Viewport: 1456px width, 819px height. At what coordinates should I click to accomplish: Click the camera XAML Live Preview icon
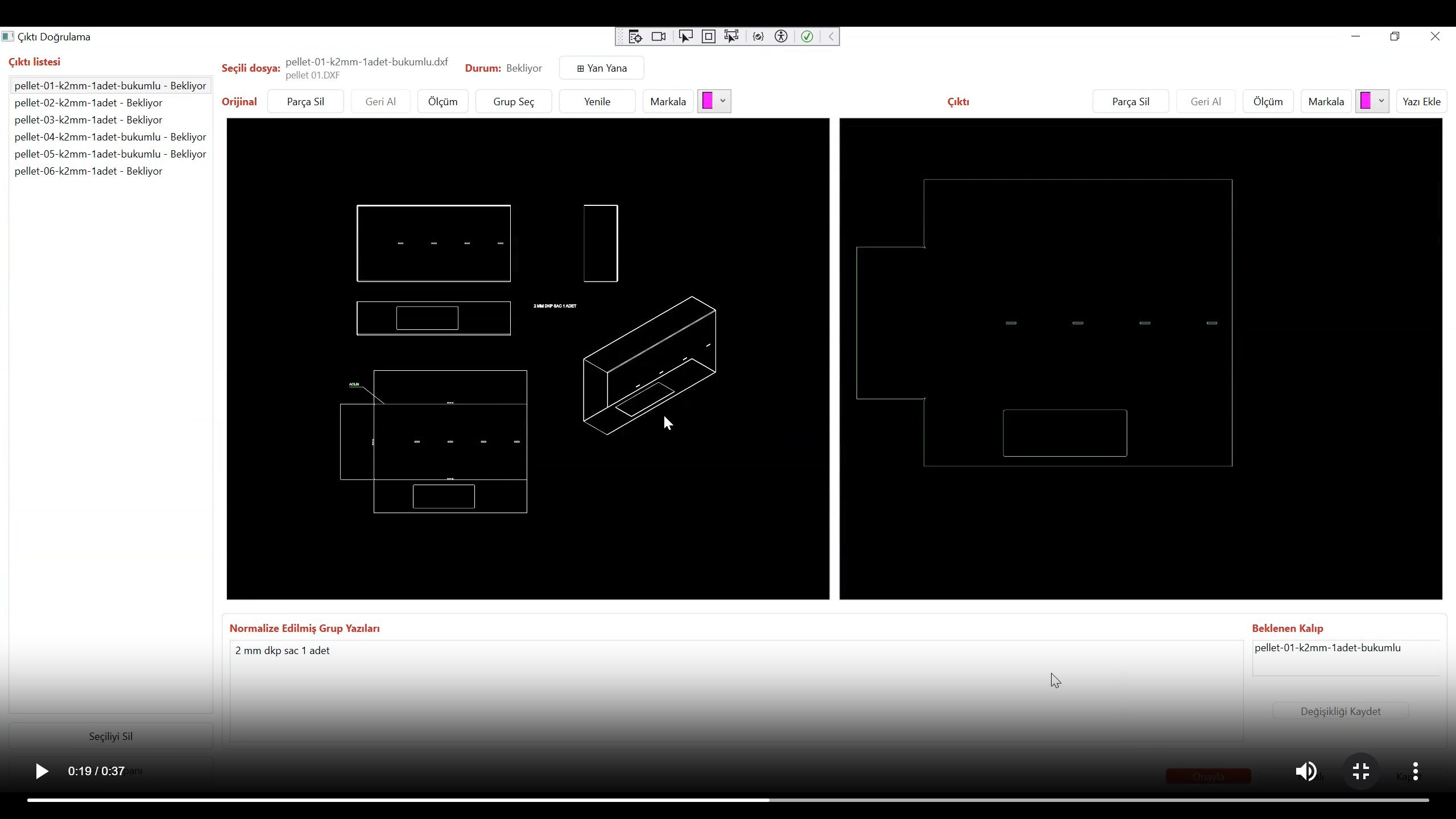point(659,36)
